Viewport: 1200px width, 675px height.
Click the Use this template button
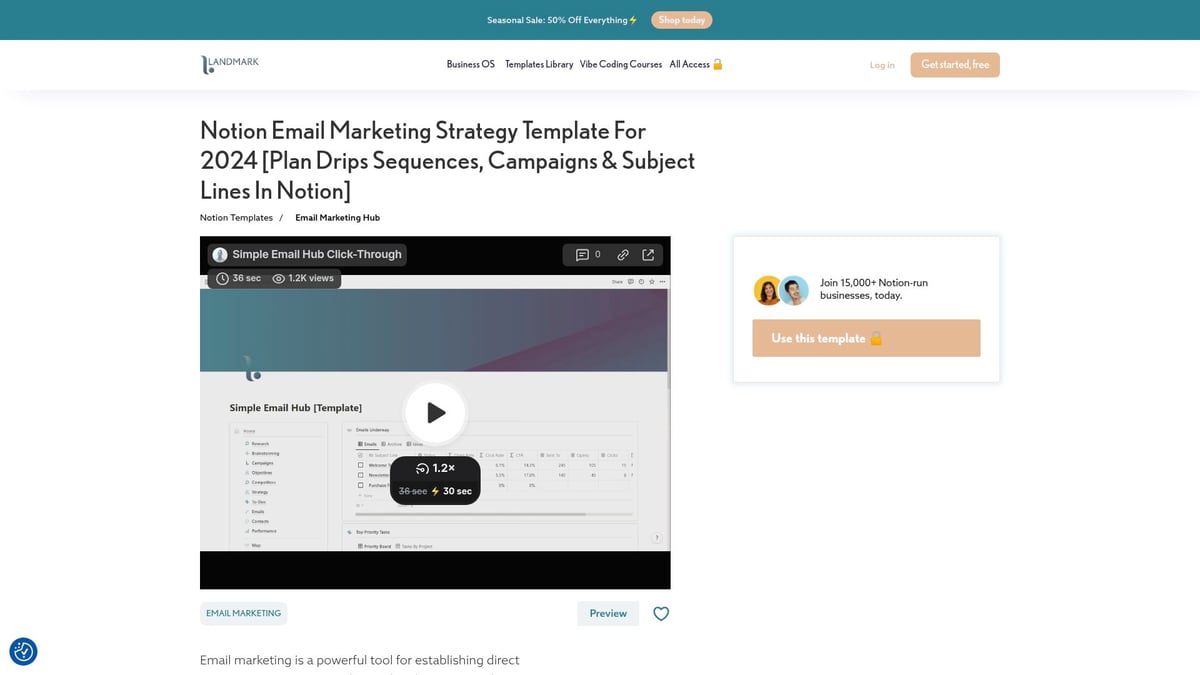[x=865, y=338]
